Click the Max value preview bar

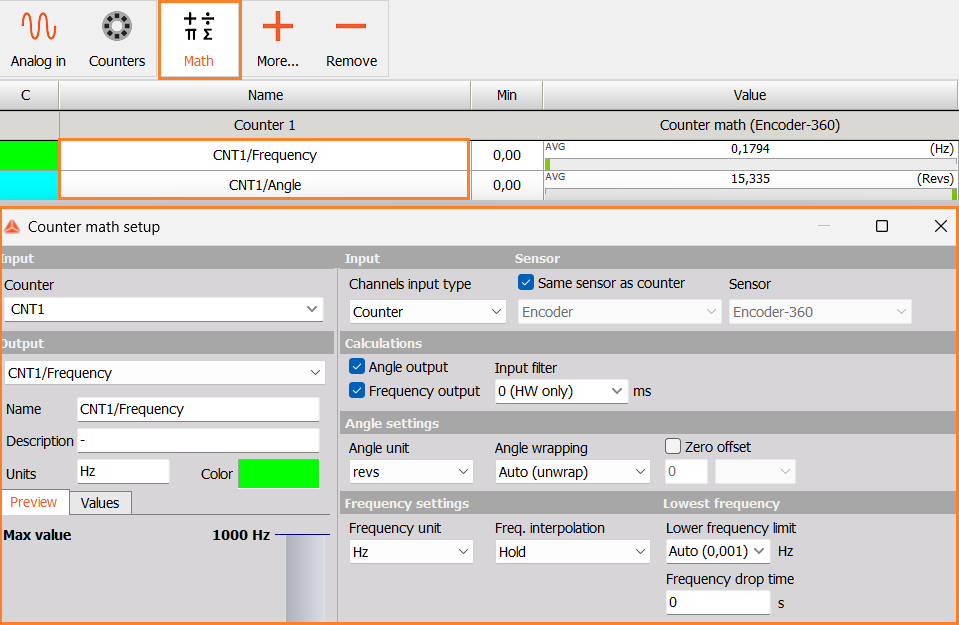pos(305,578)
